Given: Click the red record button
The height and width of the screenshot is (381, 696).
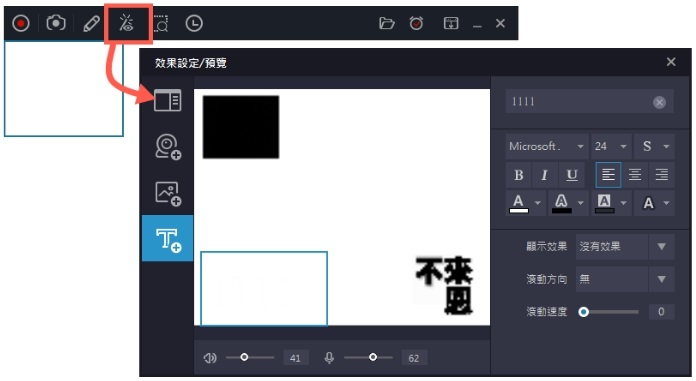Looking at the screenshot, I should click(x=20, y=23).
